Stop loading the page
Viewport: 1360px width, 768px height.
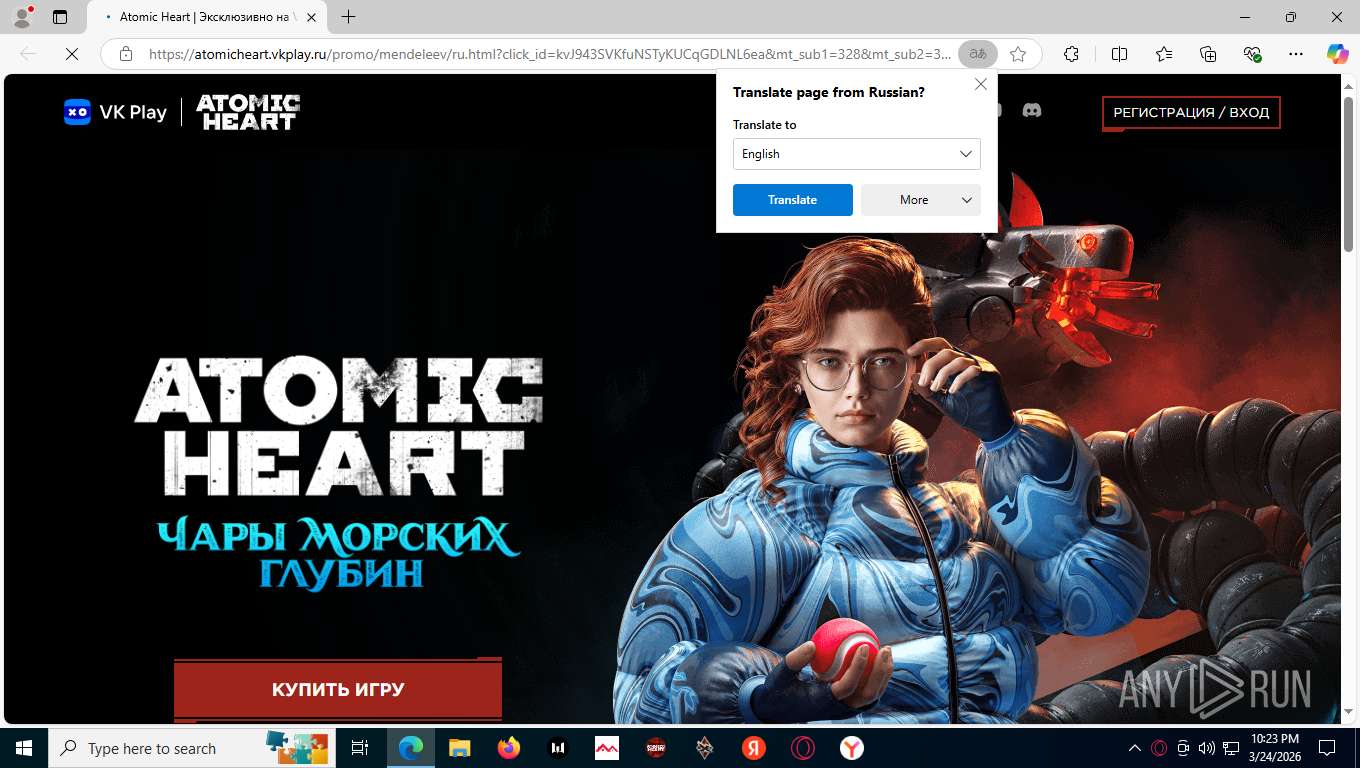click(x=72, y=54)
